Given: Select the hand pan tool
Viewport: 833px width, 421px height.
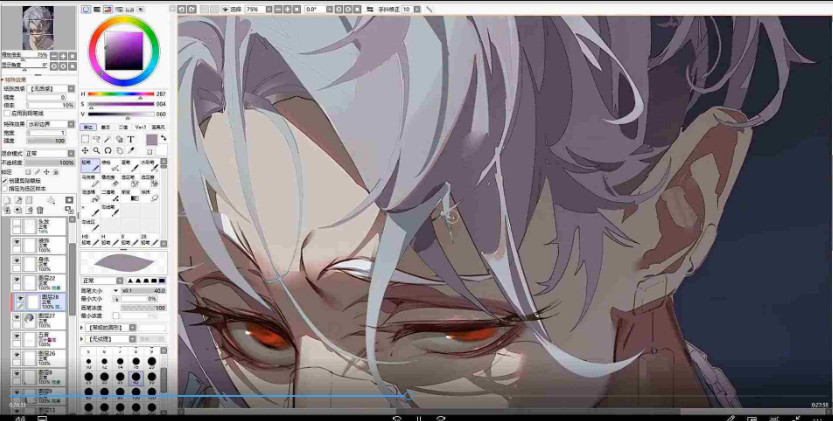Looking at the screenshot, I should pyautogui.click(x=120, y=150).
